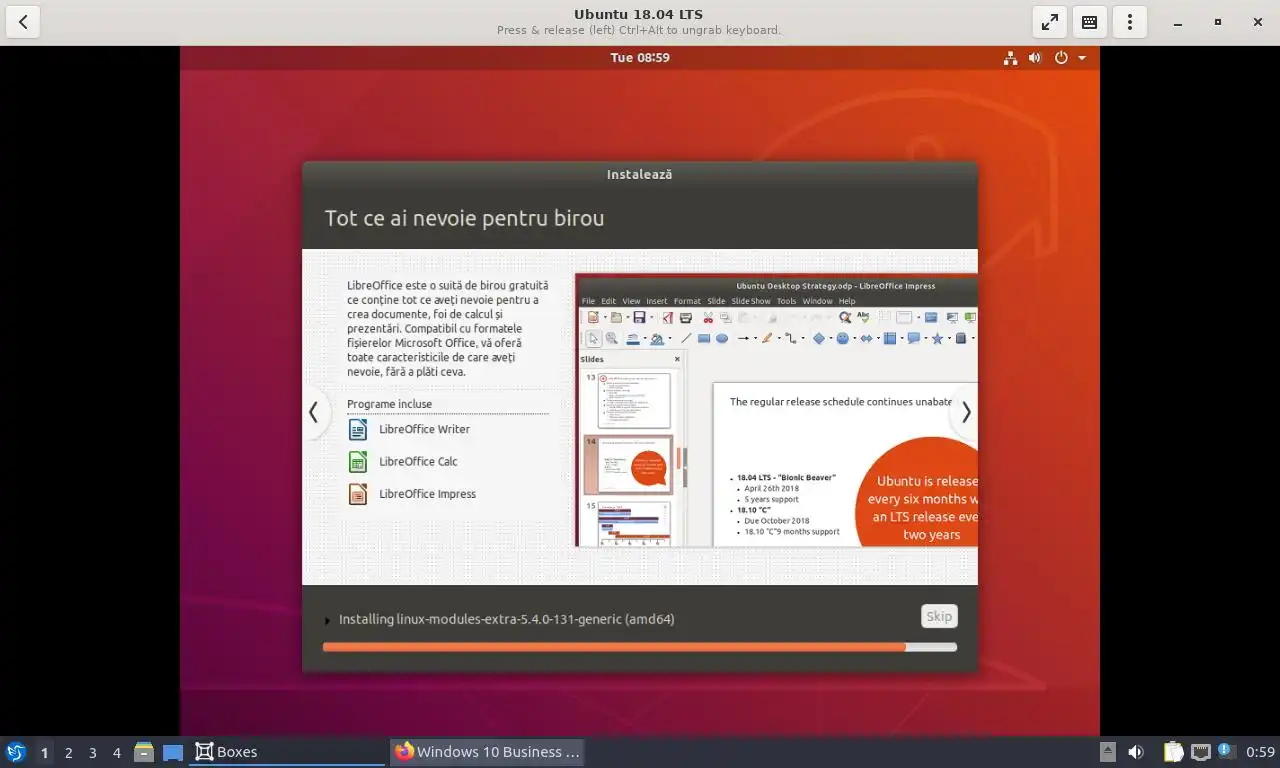Toggle fullscreen for Ubuntu 18.04 box

pos(1050,22)
